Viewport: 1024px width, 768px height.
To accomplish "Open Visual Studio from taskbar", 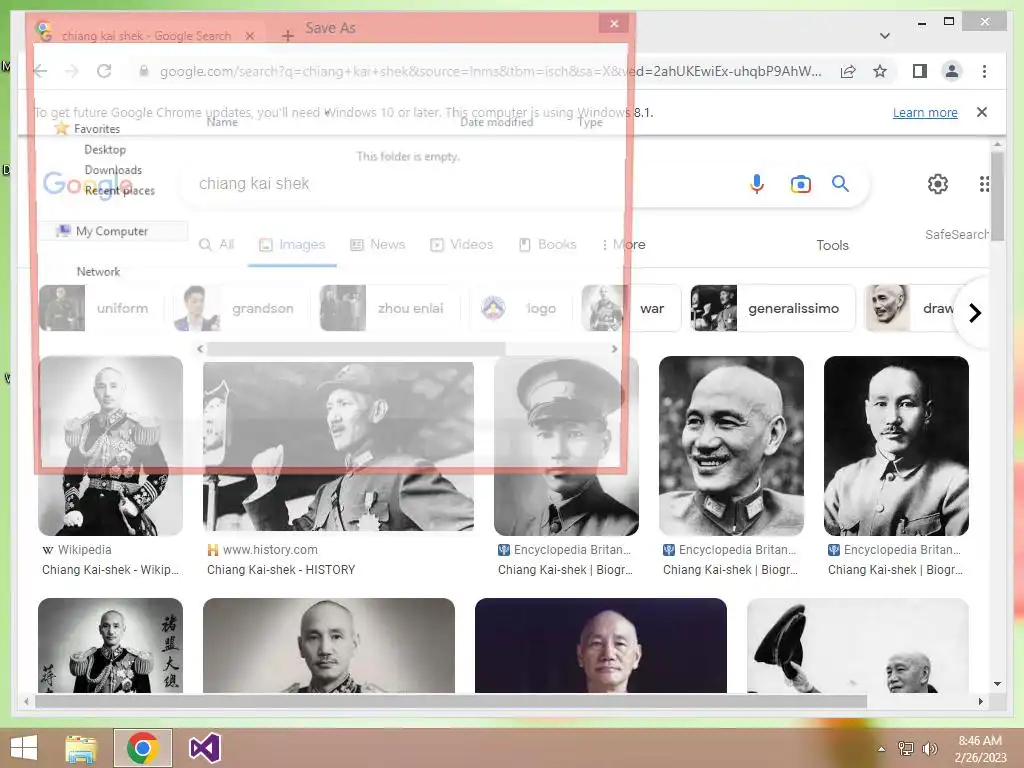I will pos(204,748).
